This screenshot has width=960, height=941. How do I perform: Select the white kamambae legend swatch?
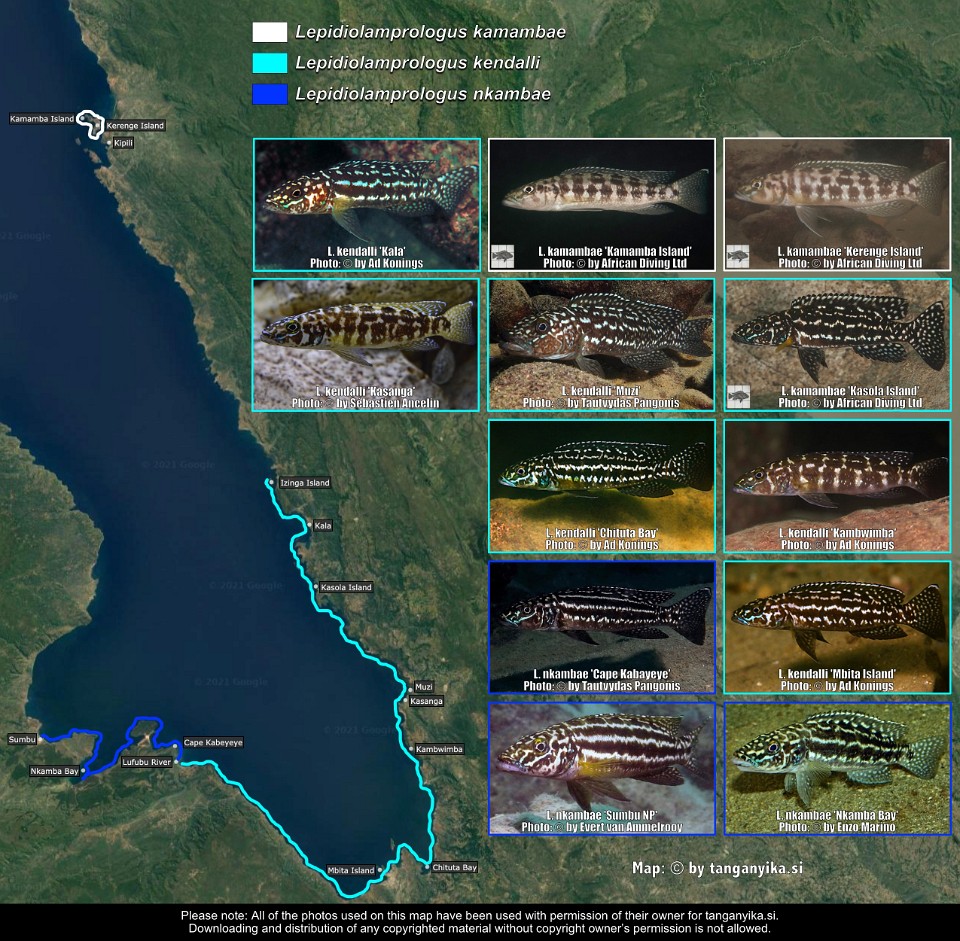(269, 32)
